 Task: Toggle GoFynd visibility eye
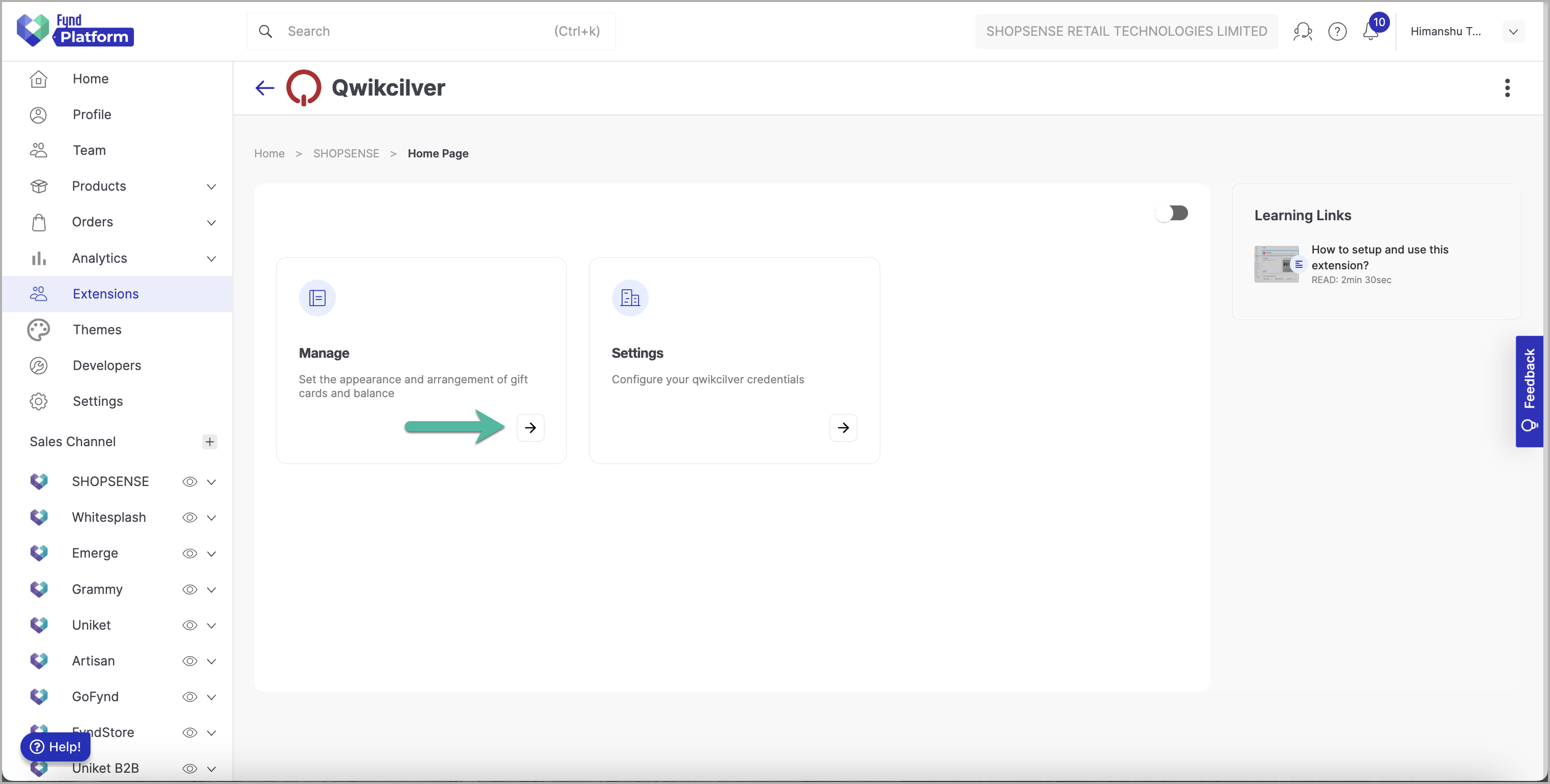tap(190, 697)
